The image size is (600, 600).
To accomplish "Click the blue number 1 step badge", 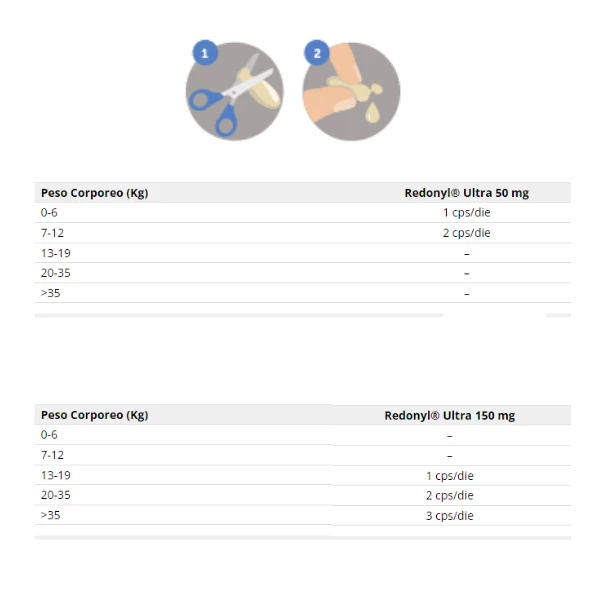I will coord(205,53).
